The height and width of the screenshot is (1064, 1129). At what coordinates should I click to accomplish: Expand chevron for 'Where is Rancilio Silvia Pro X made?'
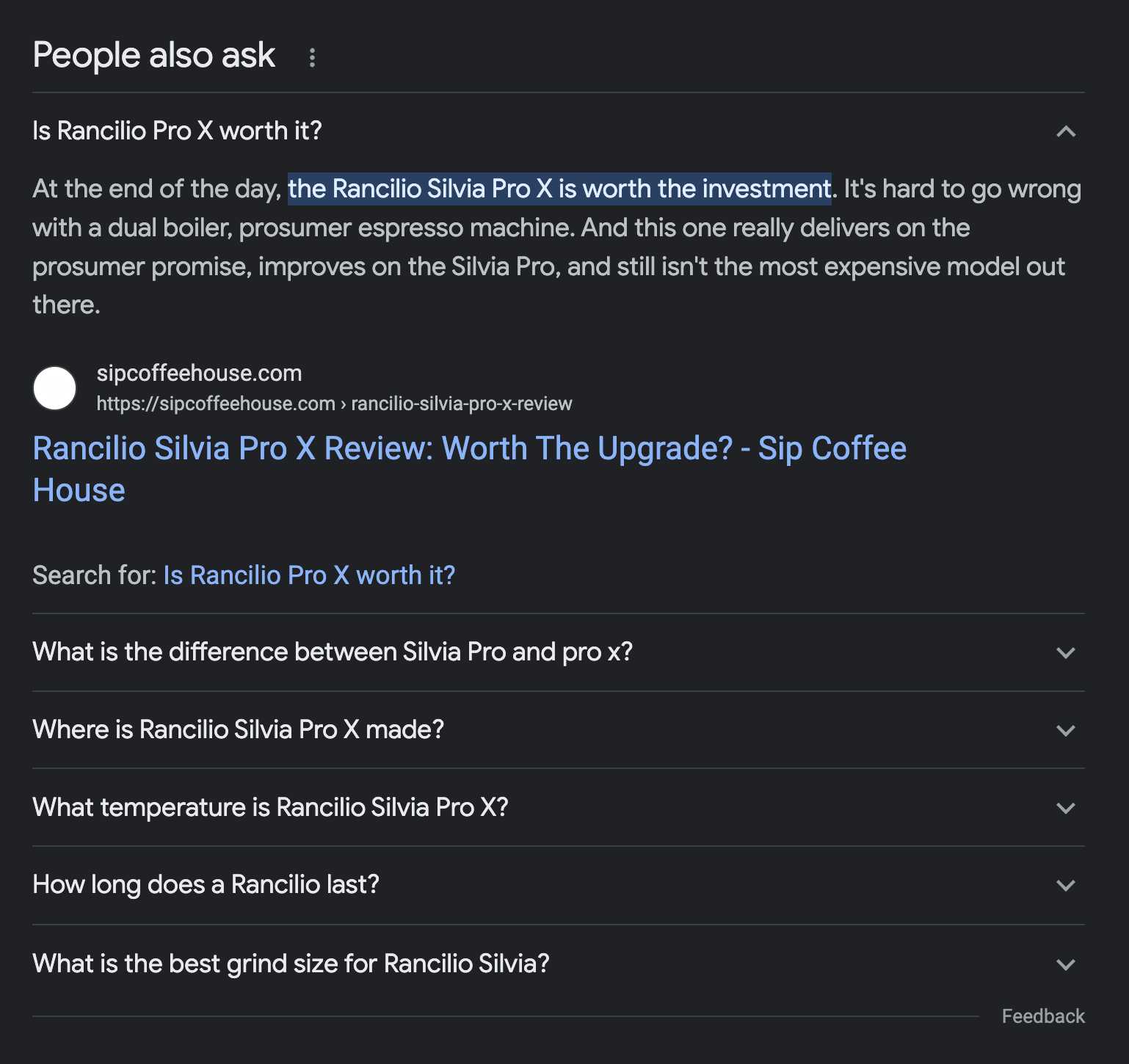click(1065, 730)
